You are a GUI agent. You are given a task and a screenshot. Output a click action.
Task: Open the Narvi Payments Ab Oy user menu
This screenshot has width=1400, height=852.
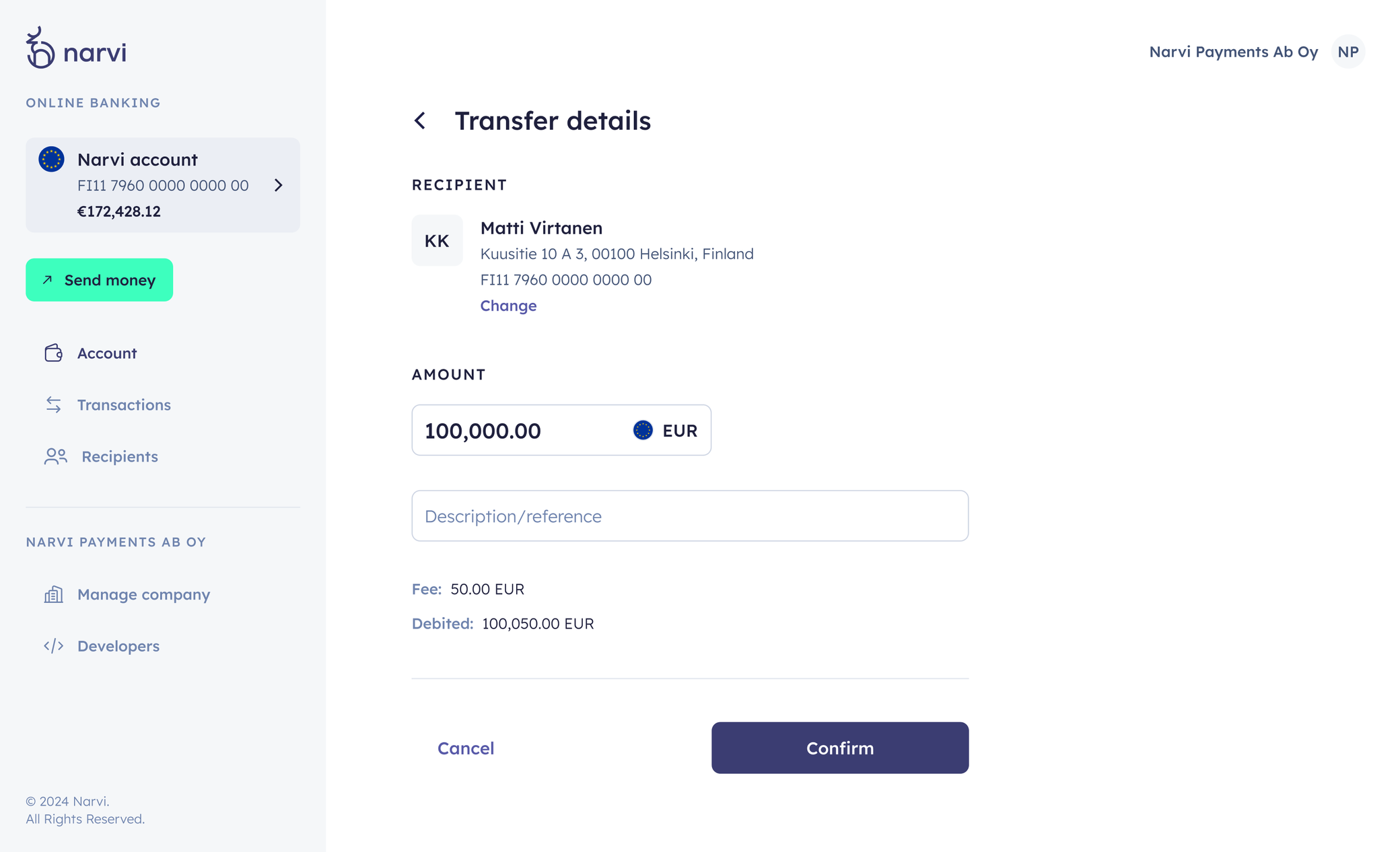click(1233, 52)
